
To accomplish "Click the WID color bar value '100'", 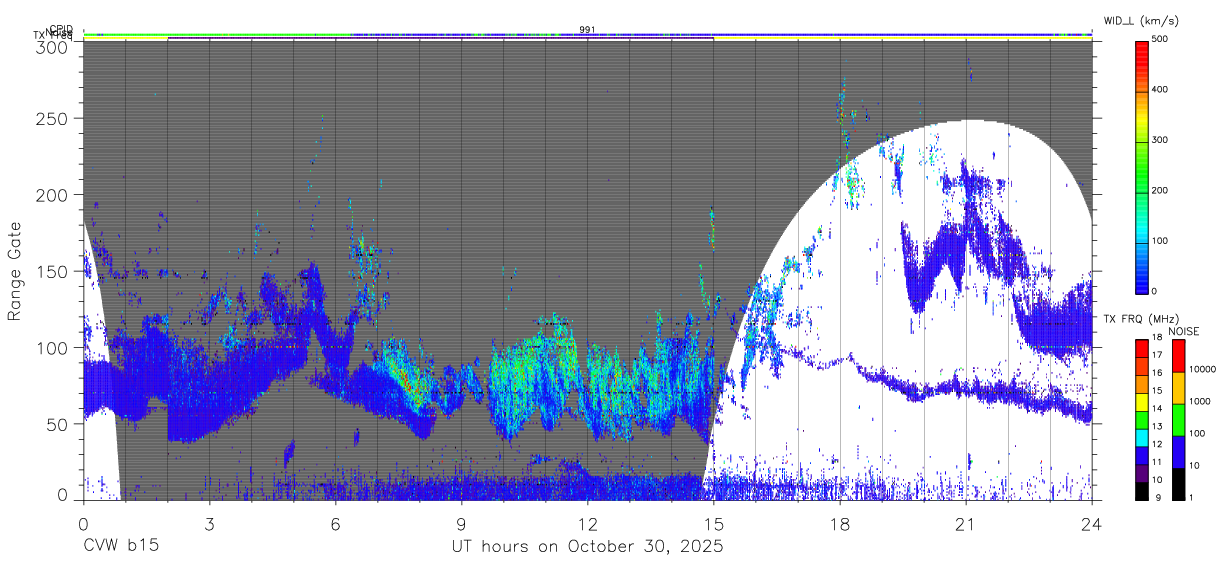I will point(1159,241).
